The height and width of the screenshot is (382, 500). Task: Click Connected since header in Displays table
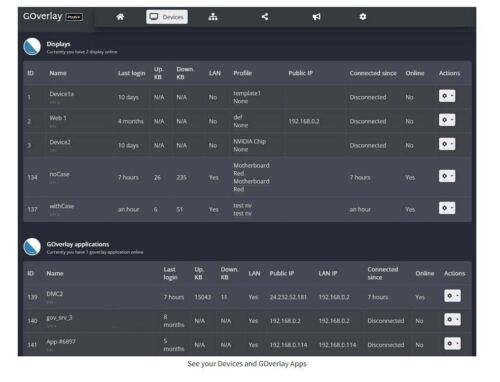pyautogui.click(x=373, y=73)
